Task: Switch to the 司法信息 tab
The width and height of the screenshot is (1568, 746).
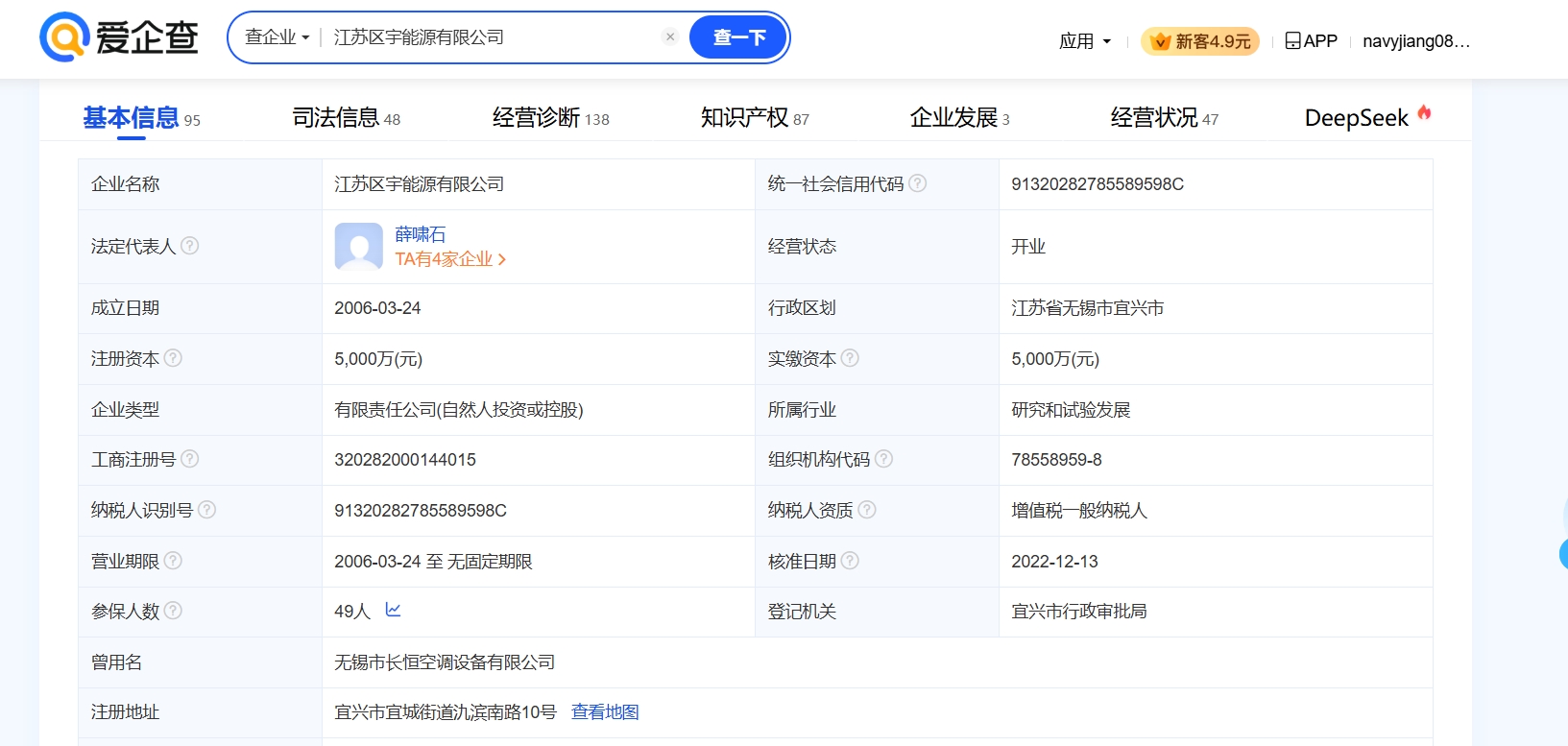Action: 346,118
